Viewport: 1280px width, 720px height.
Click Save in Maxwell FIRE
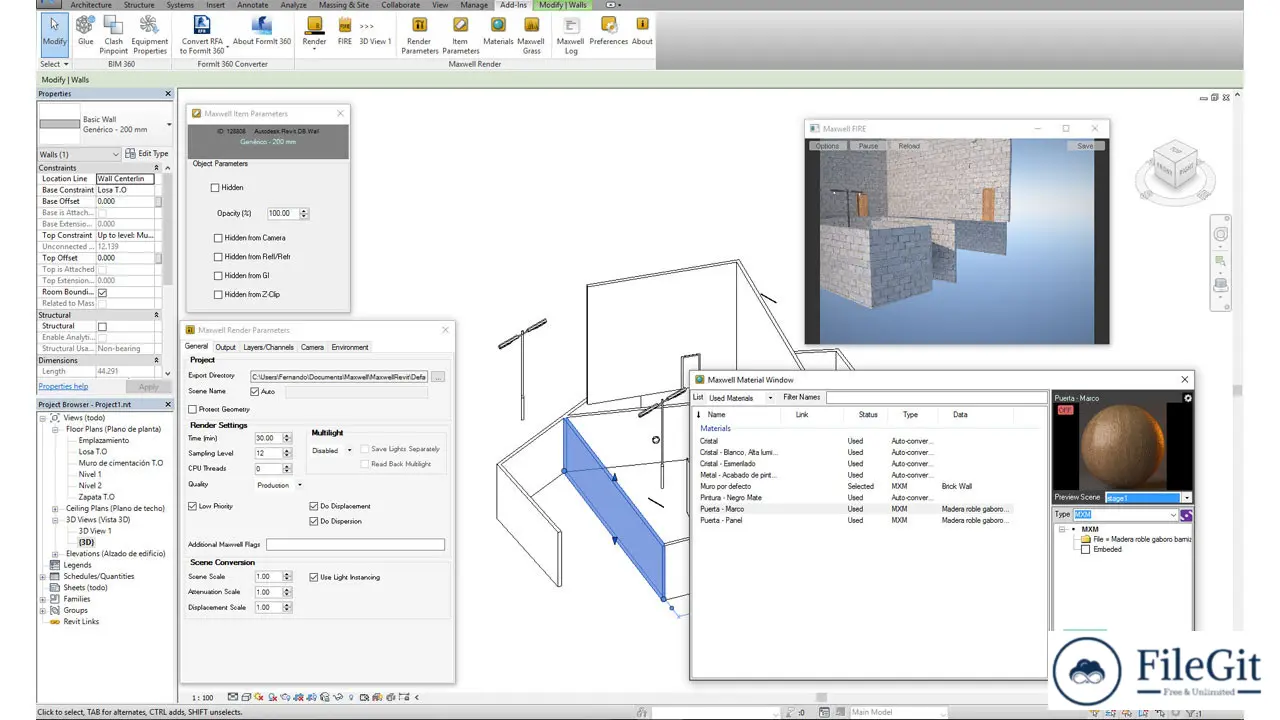pos(1085,146)
